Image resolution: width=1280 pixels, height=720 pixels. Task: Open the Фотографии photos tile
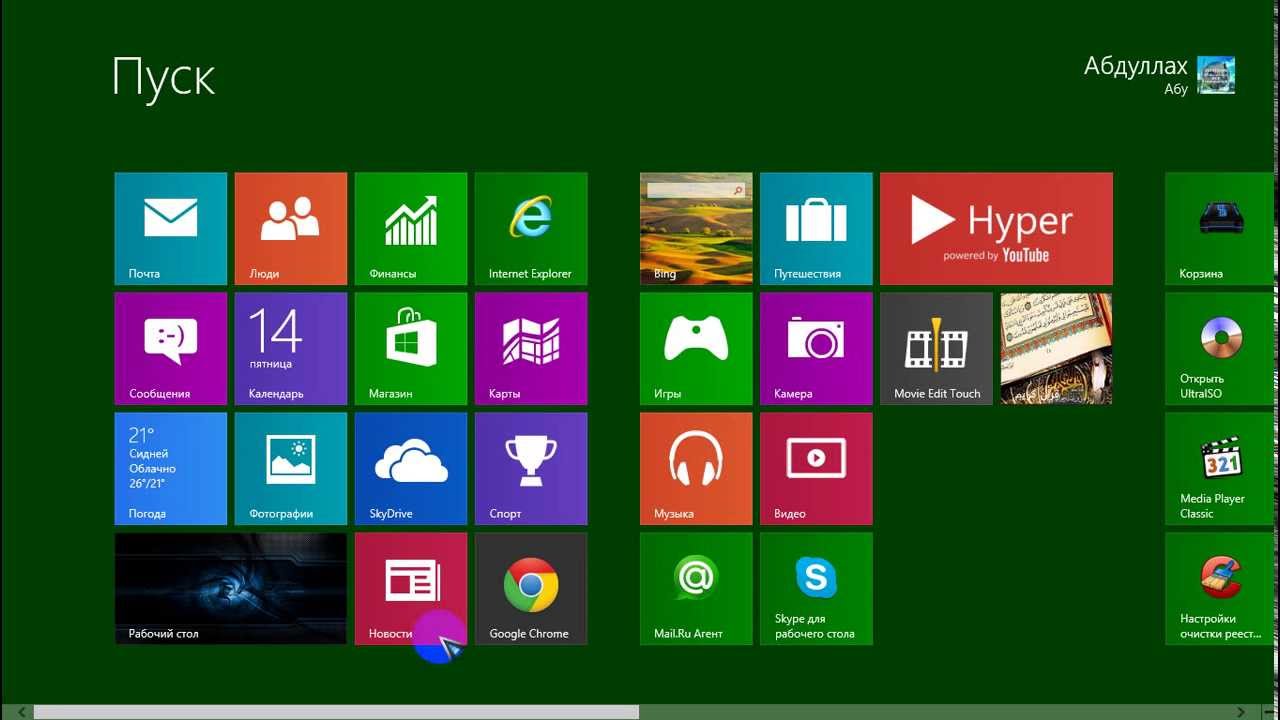[291, 469]
